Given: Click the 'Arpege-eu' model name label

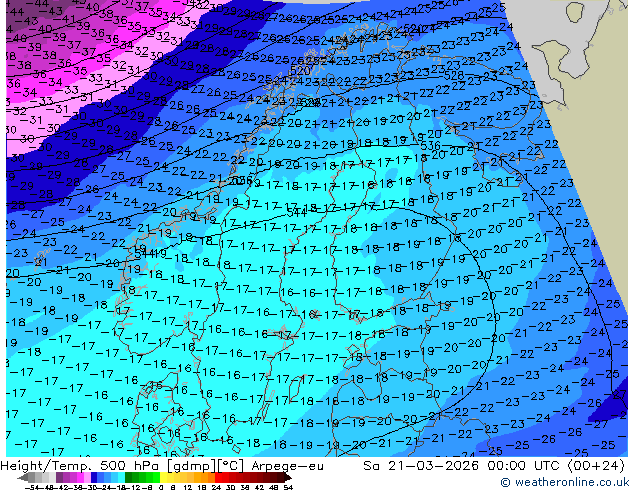Looking at the screenshot, I should pyautogui.click(x=287, y=466).
